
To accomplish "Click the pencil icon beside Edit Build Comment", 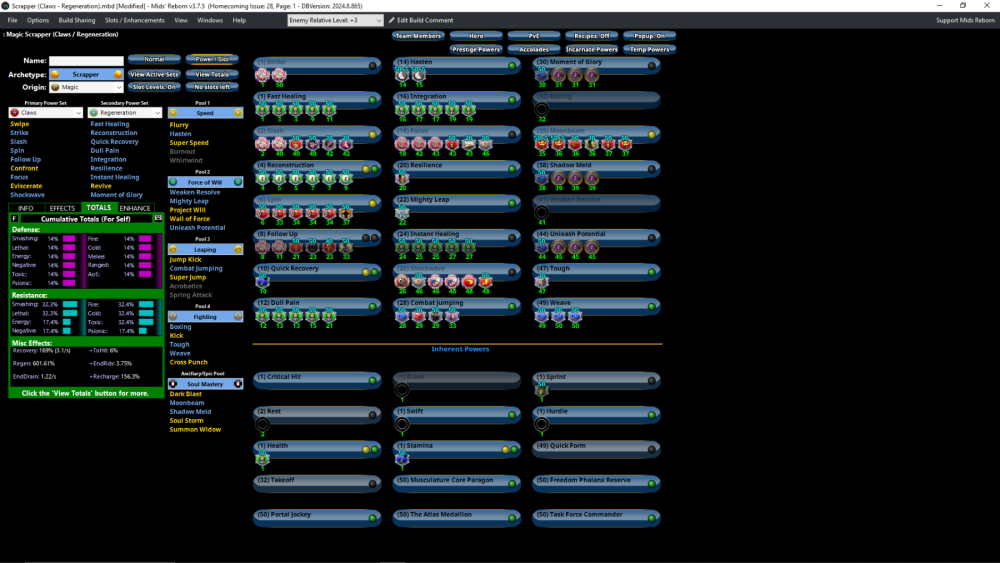I will [x=391, y=20].
